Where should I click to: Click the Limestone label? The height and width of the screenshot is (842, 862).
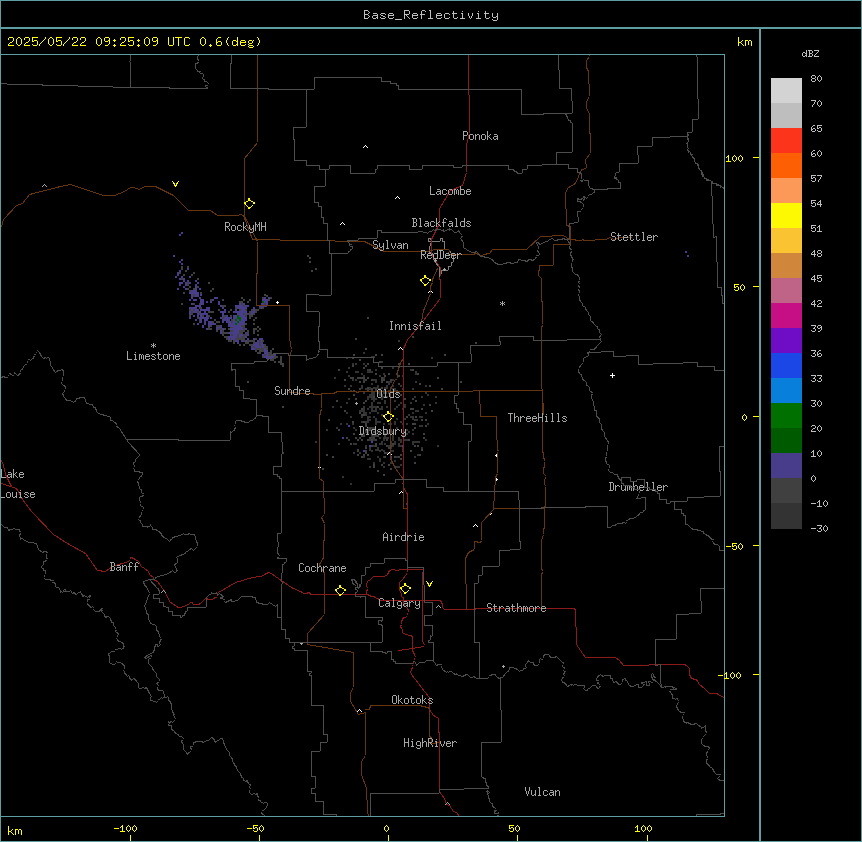[x=153, y=356]
